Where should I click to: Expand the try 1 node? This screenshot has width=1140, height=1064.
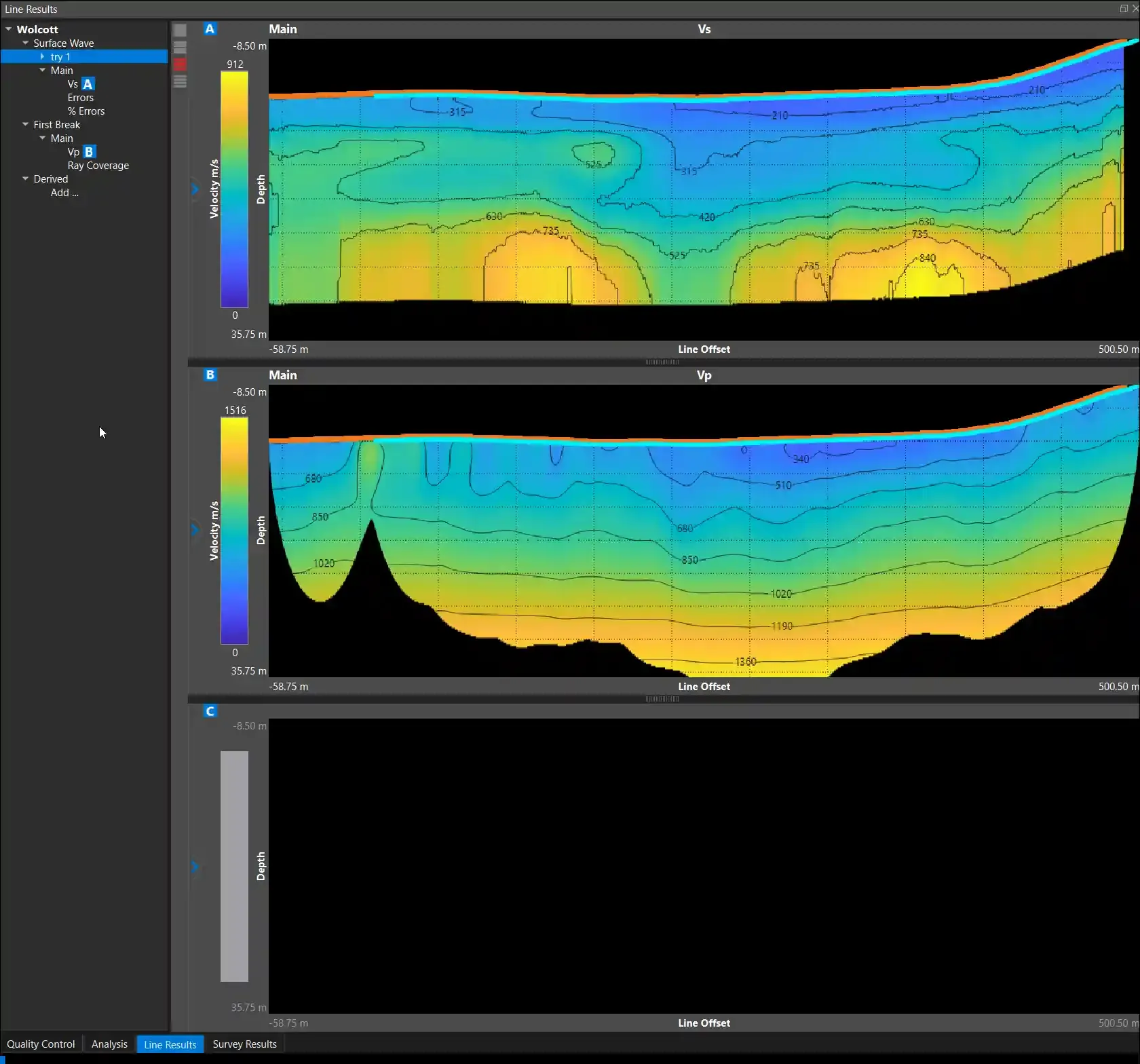[42, 56]
